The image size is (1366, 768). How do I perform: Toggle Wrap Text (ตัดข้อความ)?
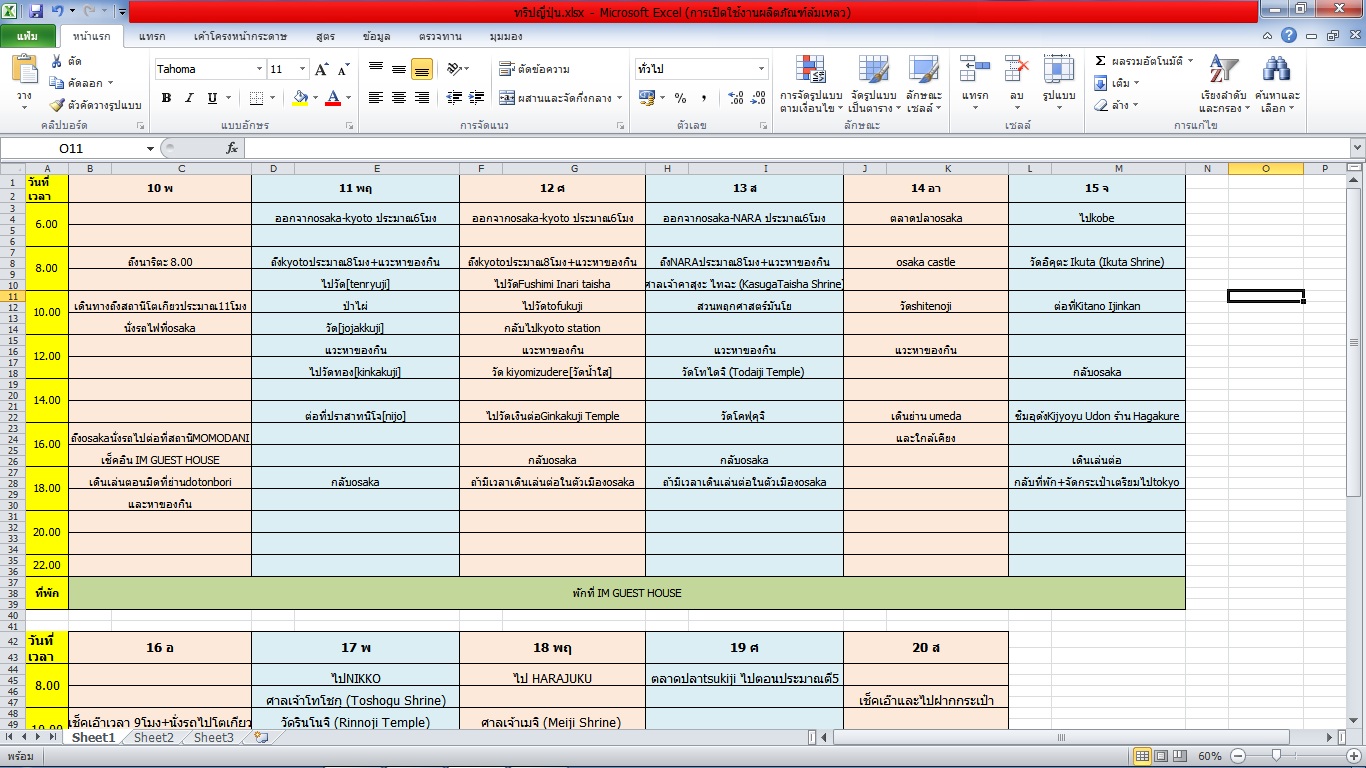tap(534, 69)
